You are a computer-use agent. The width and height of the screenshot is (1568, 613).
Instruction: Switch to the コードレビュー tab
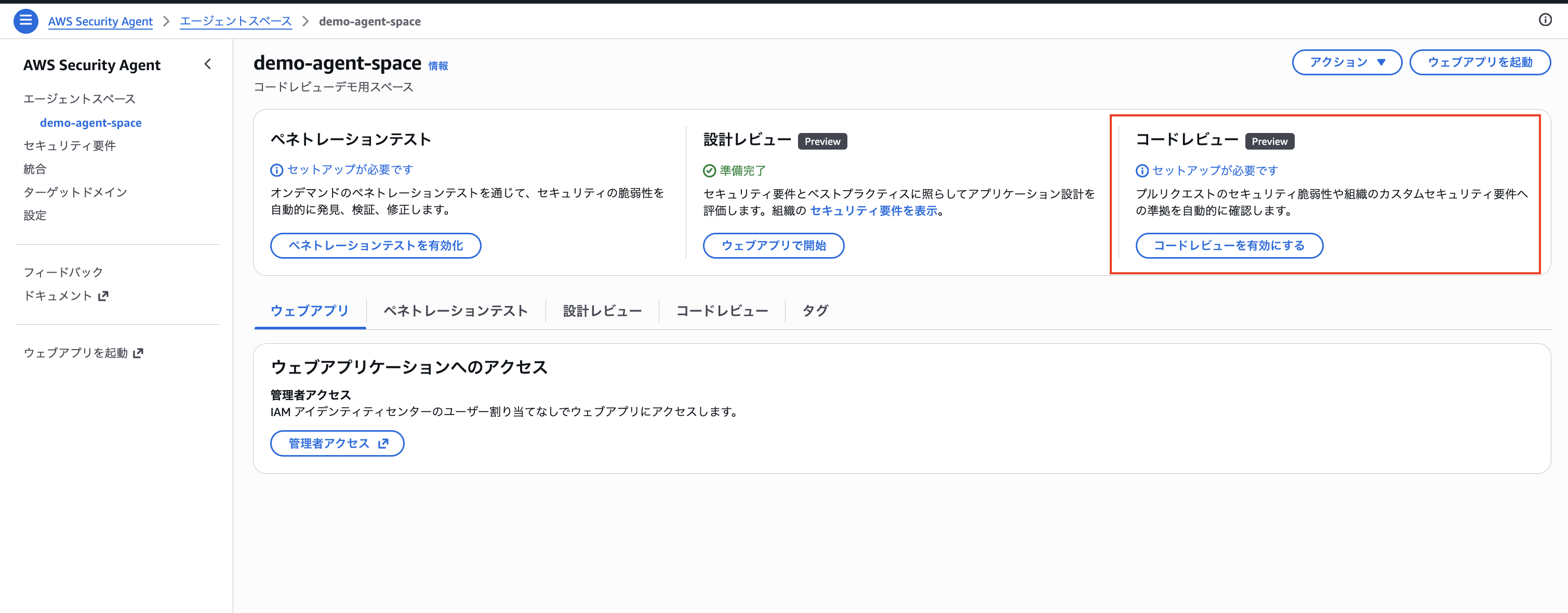(x=721, y=311)
